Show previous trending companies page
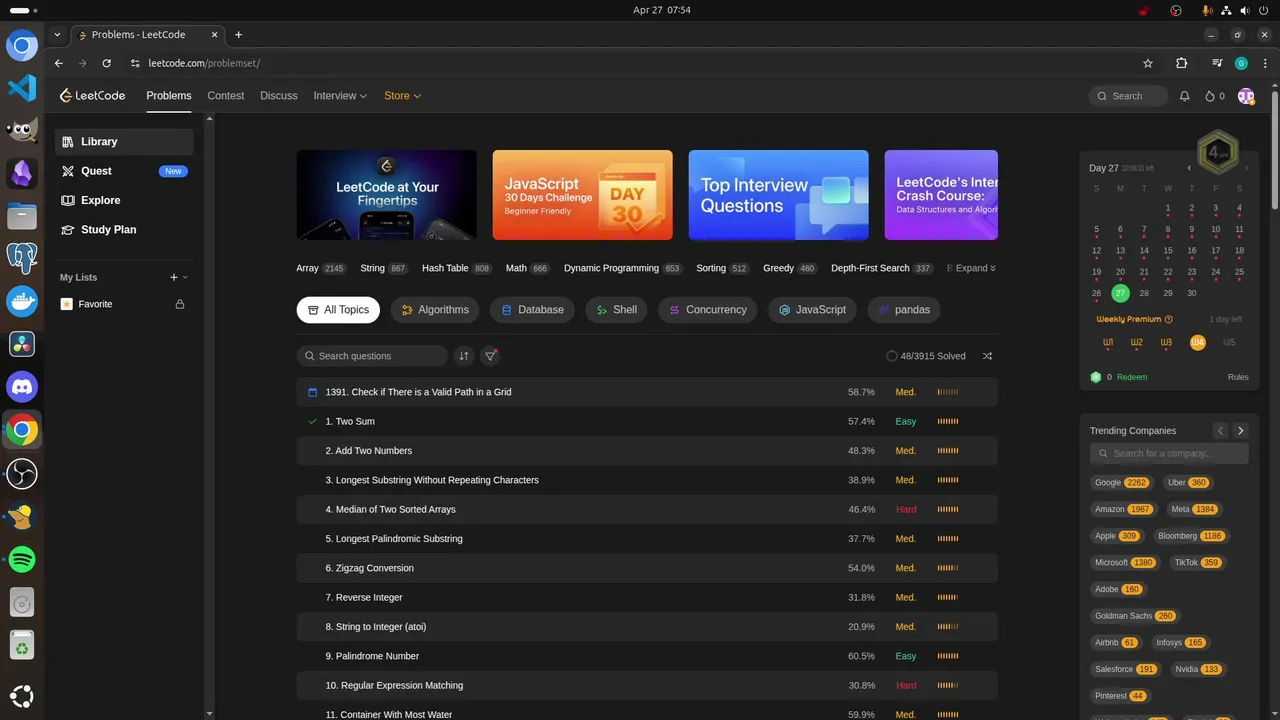The image size is (1280, 720). pyautogui.click(x=1220, y=431)
